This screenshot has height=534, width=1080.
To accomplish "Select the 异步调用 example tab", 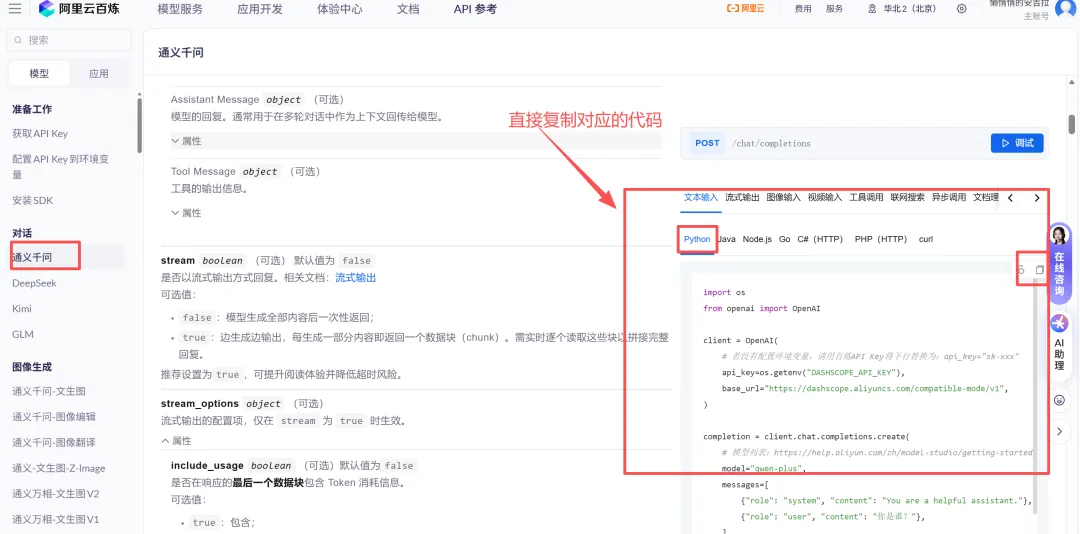I will click(x=949, y=197).
